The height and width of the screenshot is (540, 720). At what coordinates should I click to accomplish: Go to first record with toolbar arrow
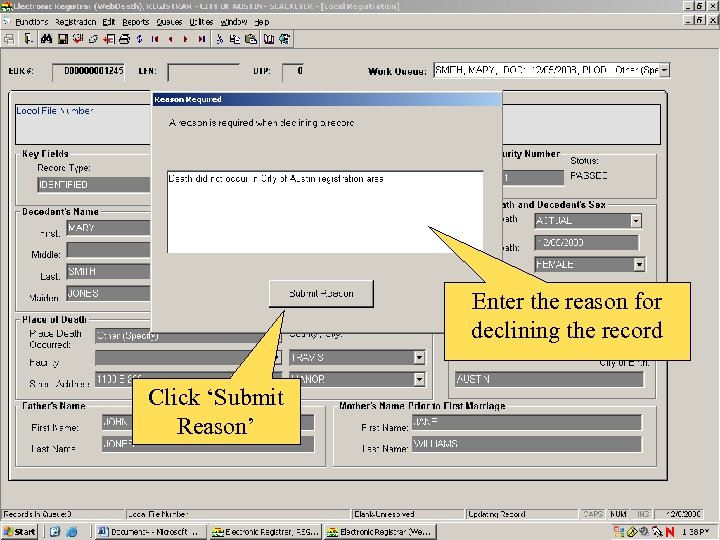[x=155, y=39]
